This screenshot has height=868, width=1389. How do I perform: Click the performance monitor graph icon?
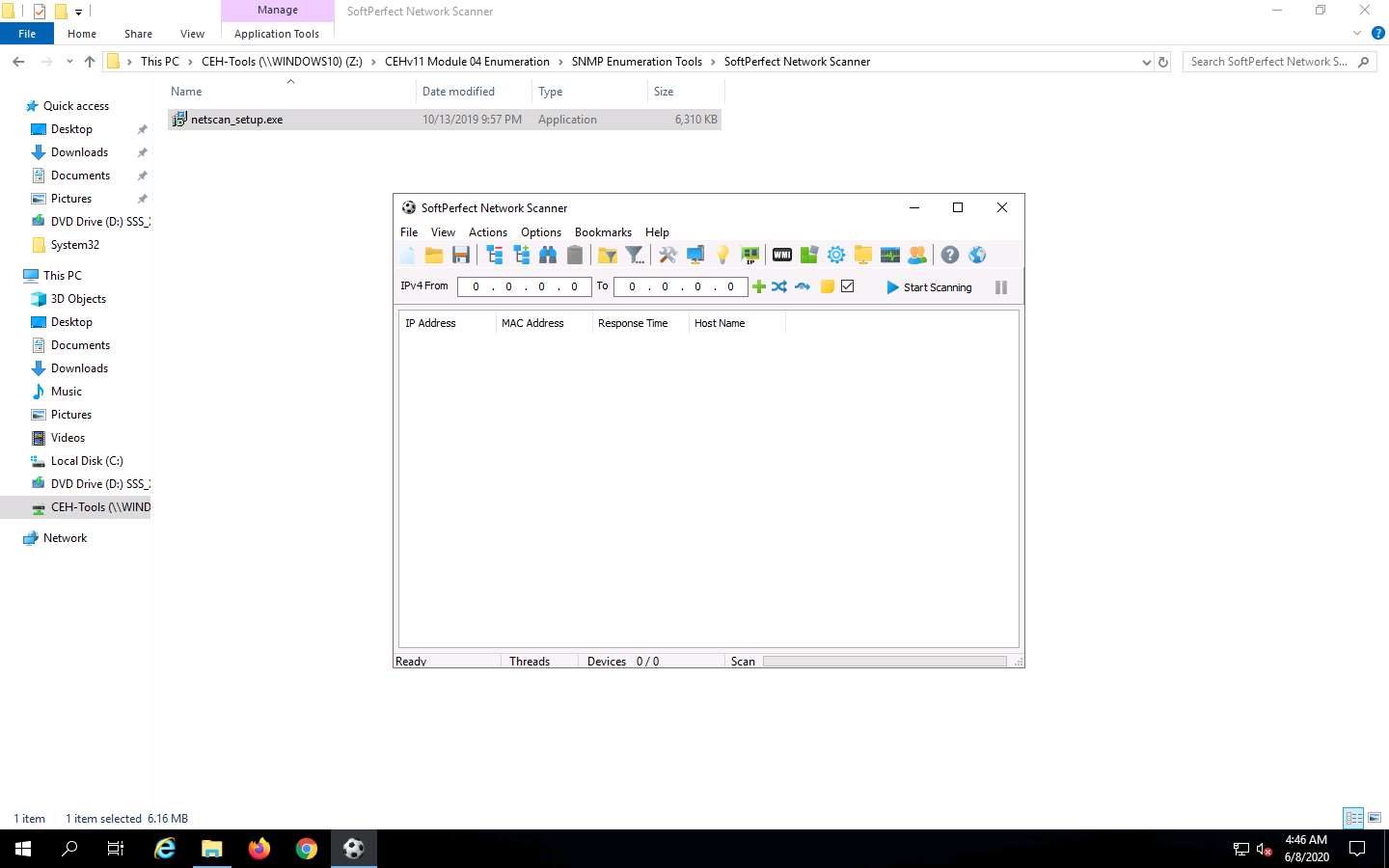[890, 256]
